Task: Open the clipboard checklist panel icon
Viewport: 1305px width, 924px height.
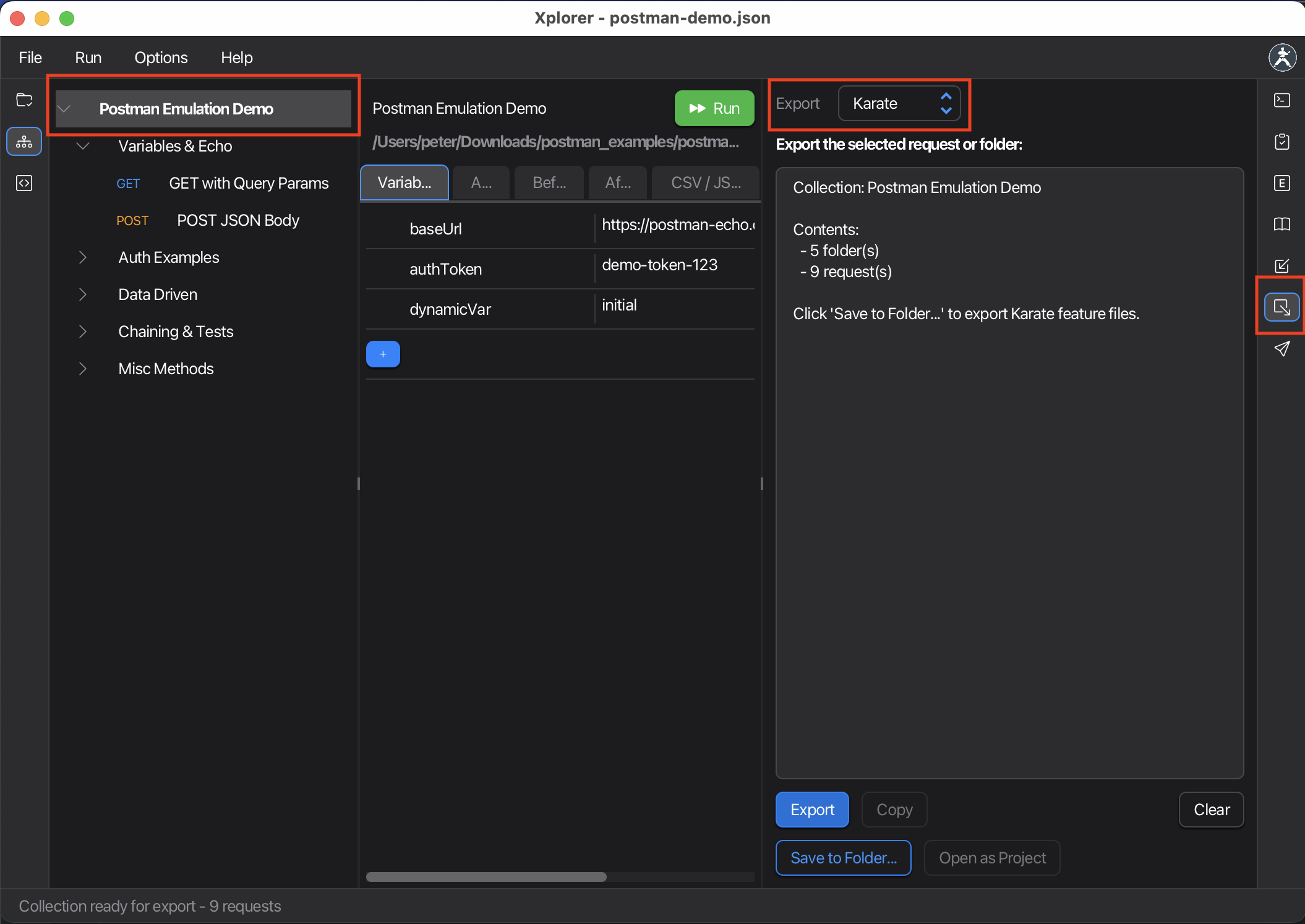Action: (1281, 142)
